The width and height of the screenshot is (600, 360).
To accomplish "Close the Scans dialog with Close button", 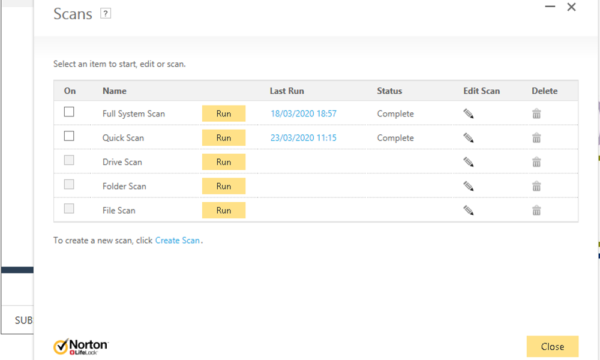I will coord(553,347).
